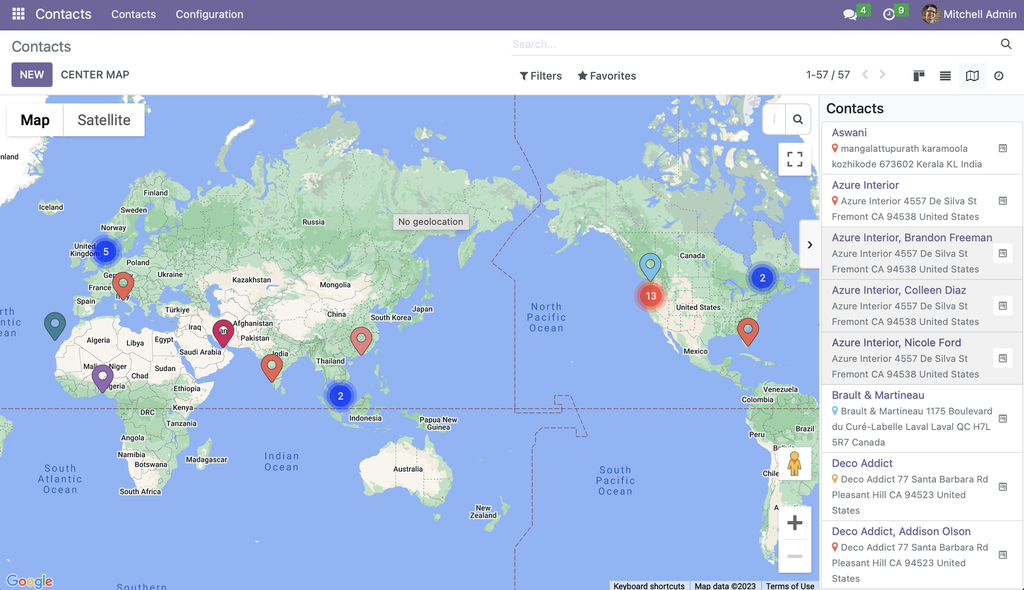
Task: Click the Contacts app title
Action: (63, 14)
